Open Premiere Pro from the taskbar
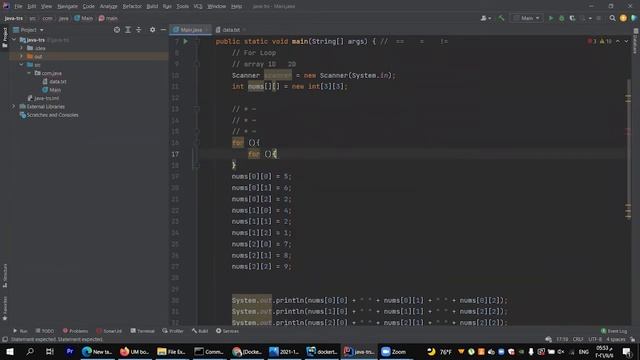This screenshot has width=640, height=360. (x=70, y=351)
